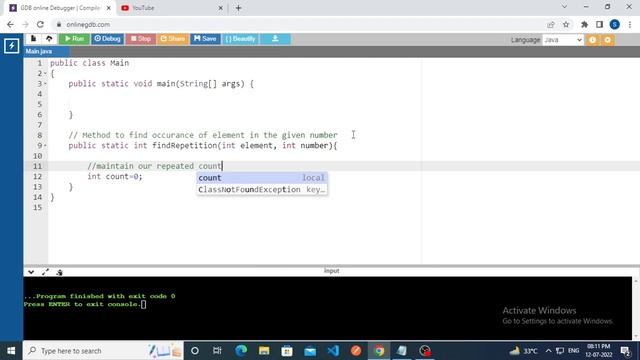Click the console clear icon
The image size is (640, 360).
[x=59, y=272]
